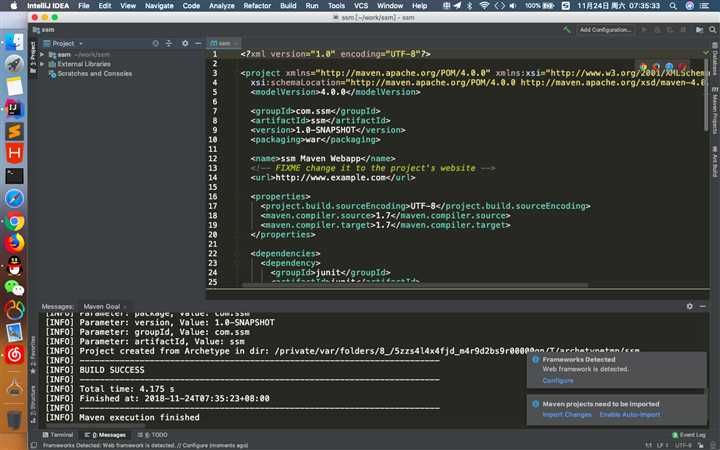This screenshot has width=720, height=450.
Task: Open the Structure tool window stripe
Action: 33,404
